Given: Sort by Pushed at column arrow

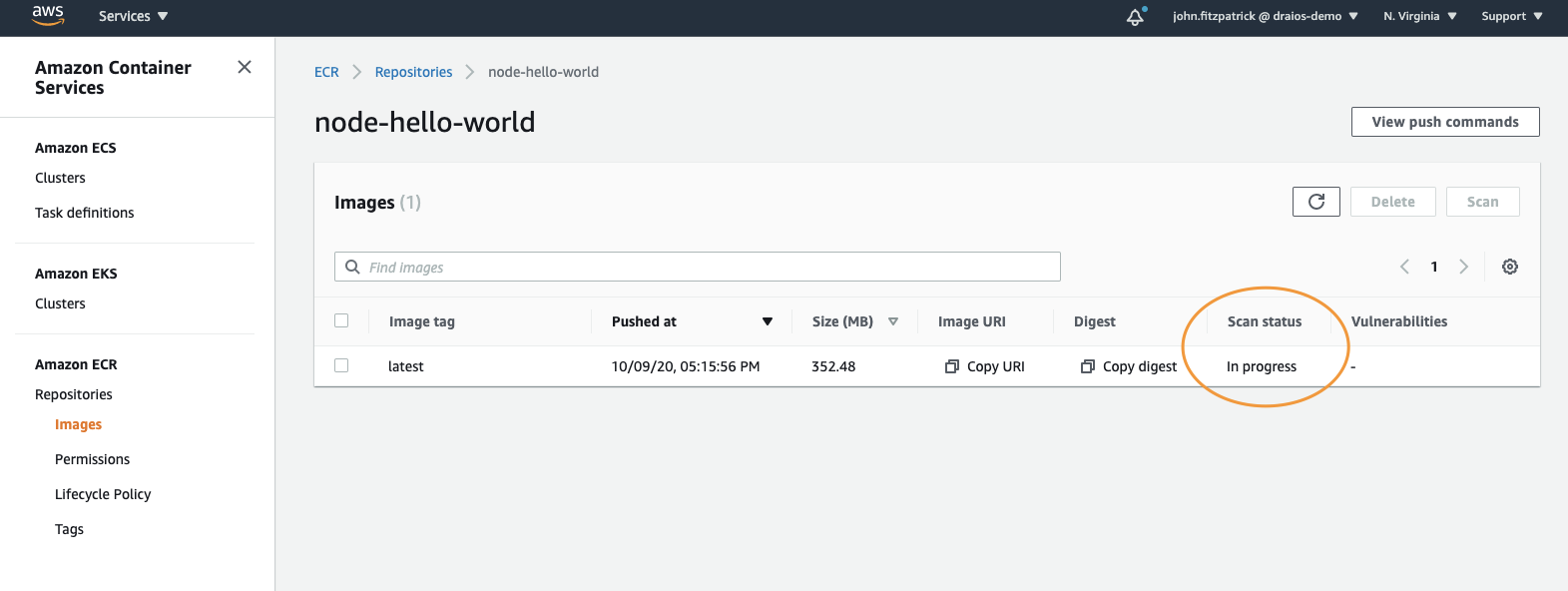Looking at the screenshot, I should (768, 321).
